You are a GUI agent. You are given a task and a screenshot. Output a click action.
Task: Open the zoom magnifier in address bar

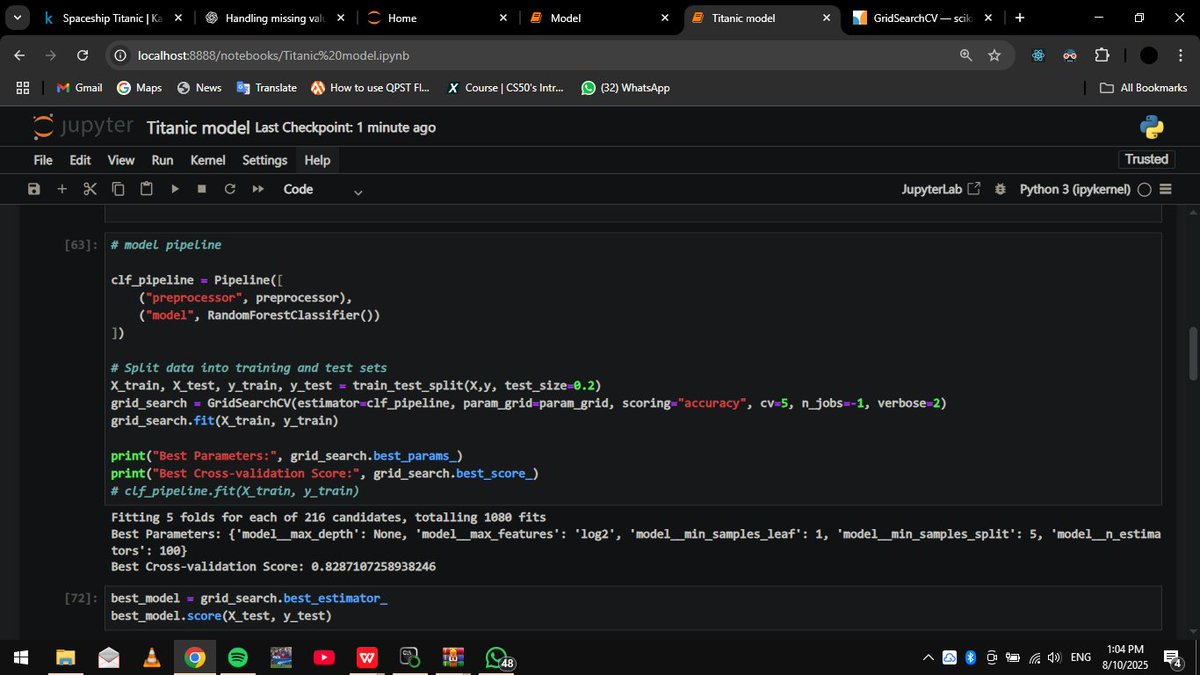tap(966, 56)
